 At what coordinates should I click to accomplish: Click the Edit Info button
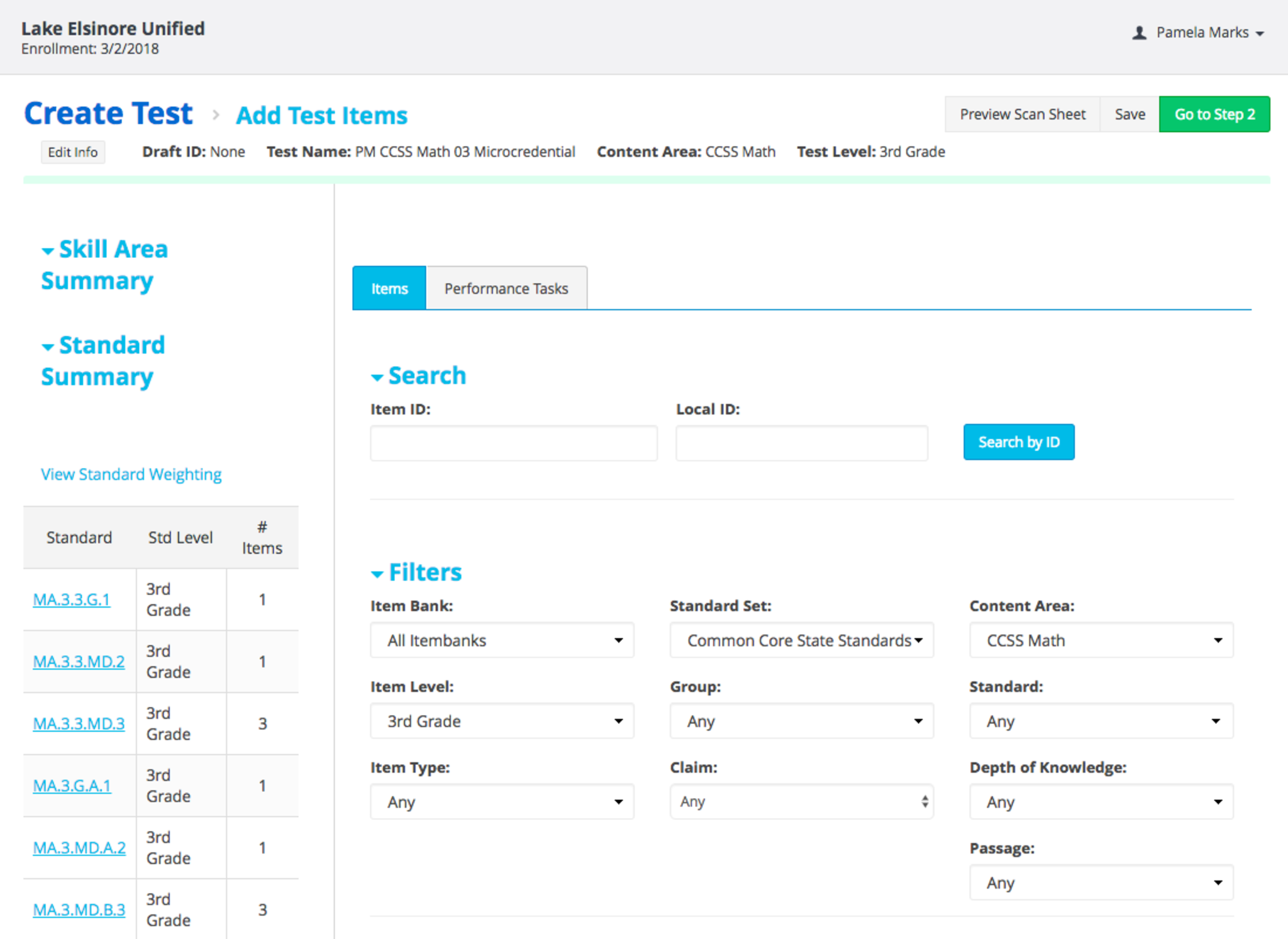point(73,152)
